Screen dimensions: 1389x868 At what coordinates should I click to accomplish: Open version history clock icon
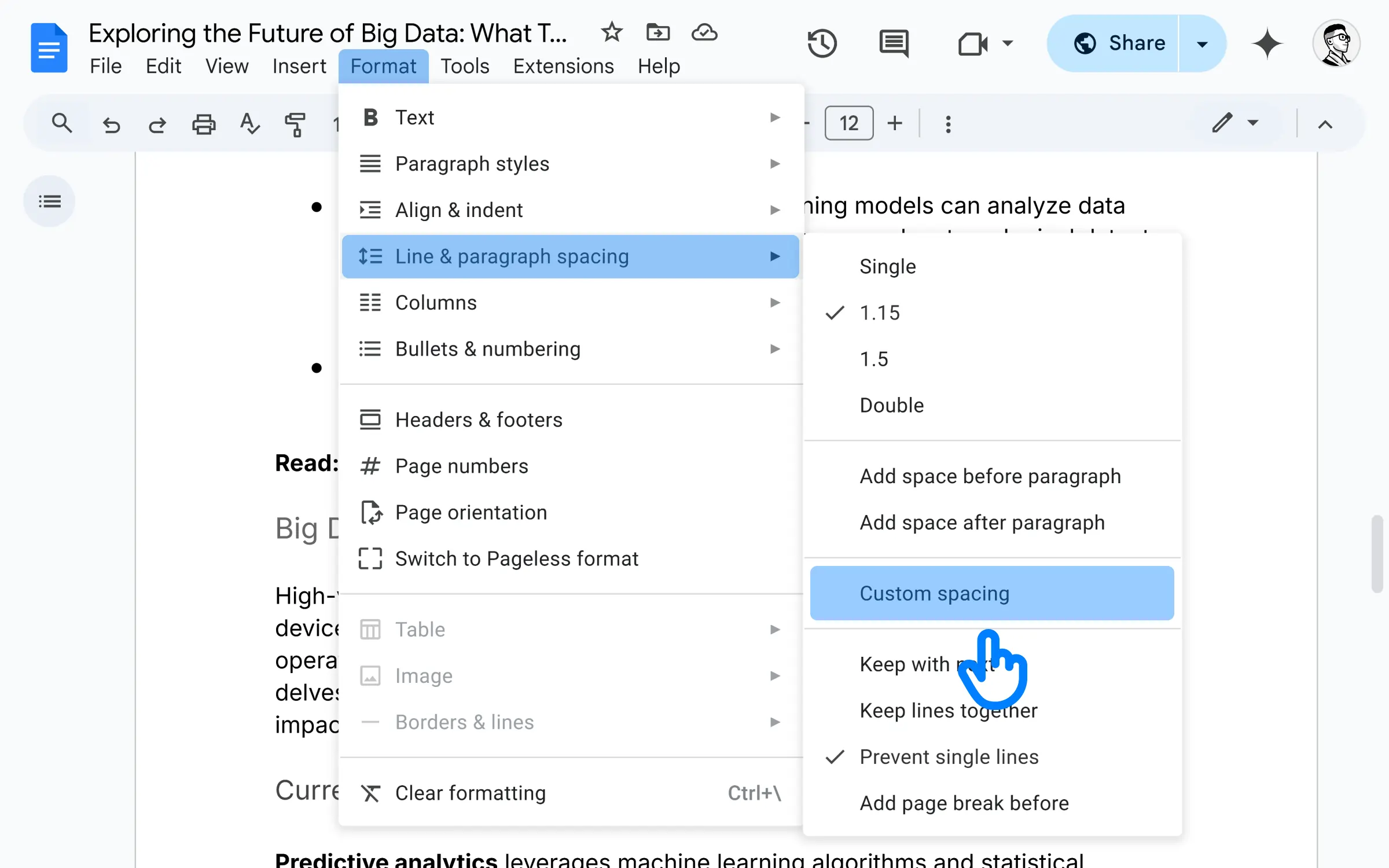pos(821,43)
